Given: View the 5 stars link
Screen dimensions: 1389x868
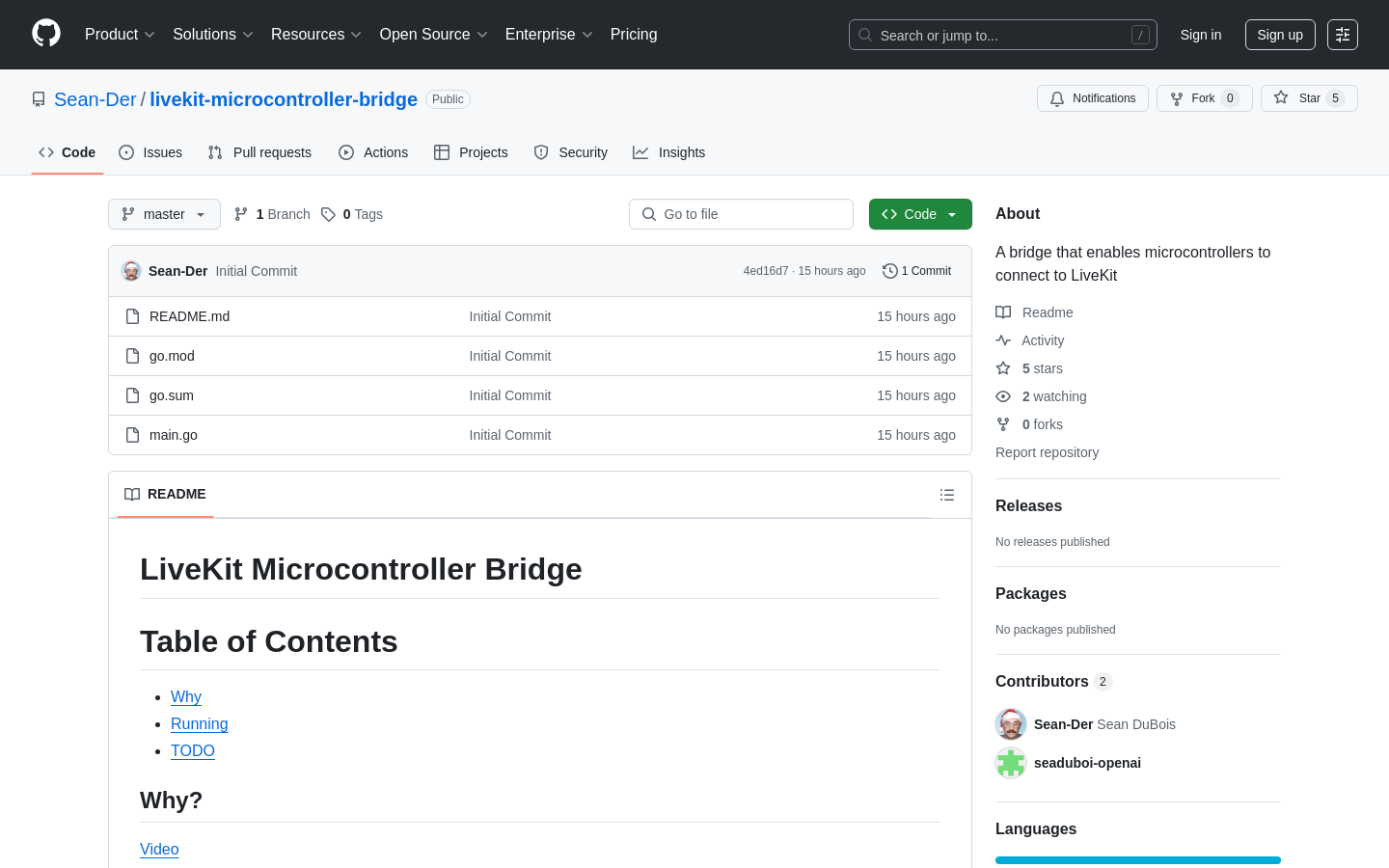Looking at the screenshot, I should tap(1029, 368).
